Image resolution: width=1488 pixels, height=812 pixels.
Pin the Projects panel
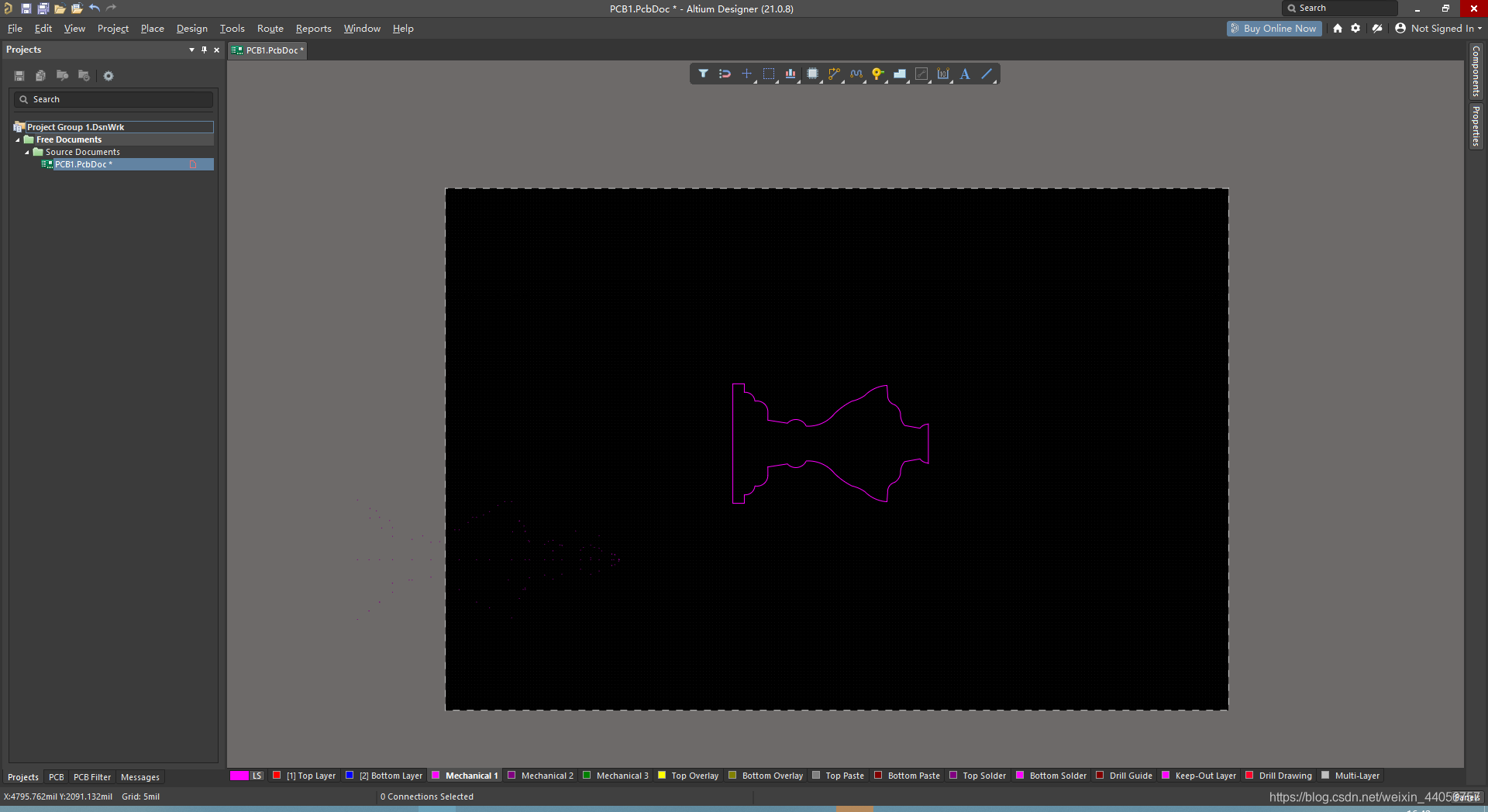pos(204,50)
